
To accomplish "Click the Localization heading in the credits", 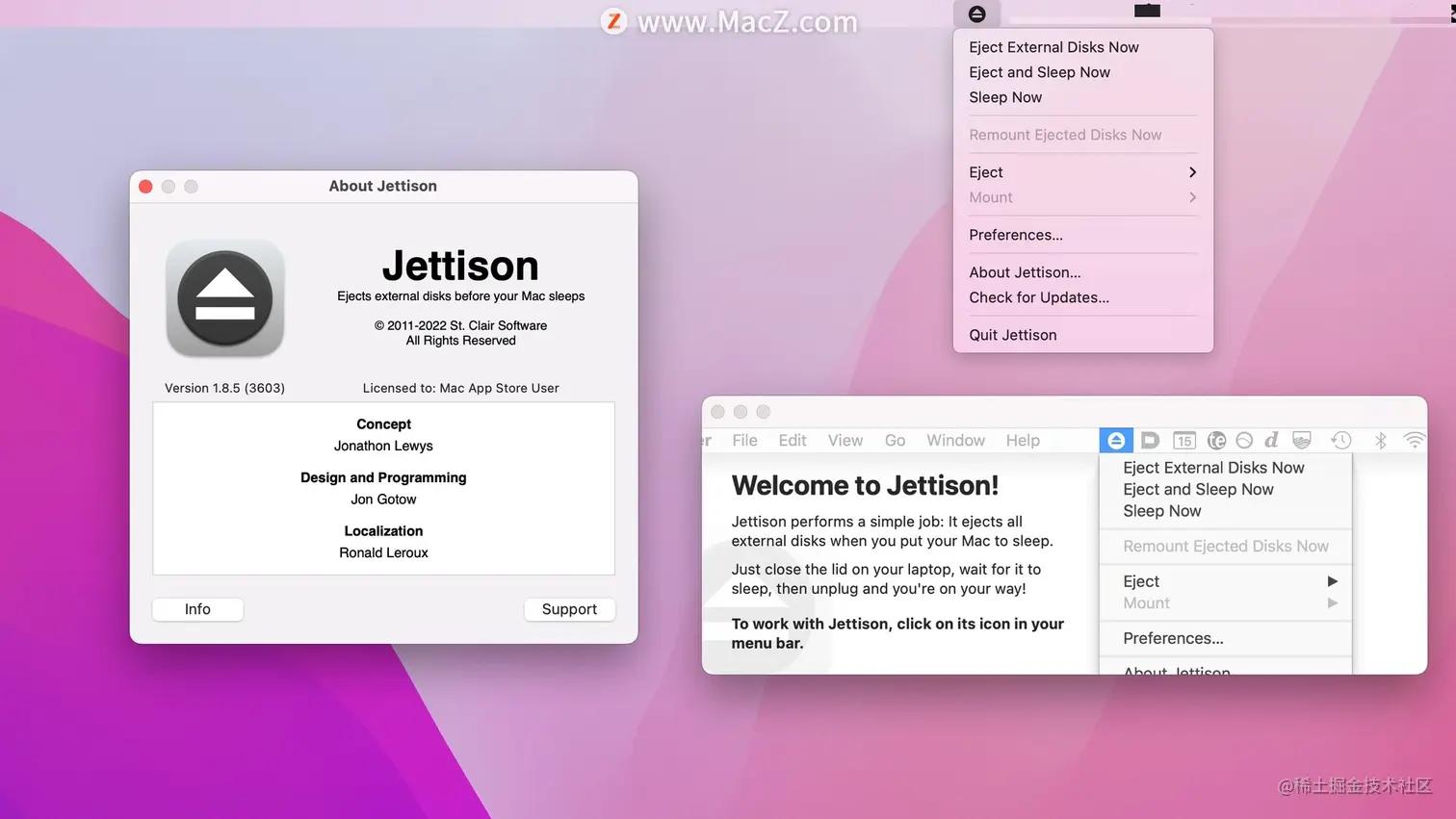I will (x=383, y=531).
